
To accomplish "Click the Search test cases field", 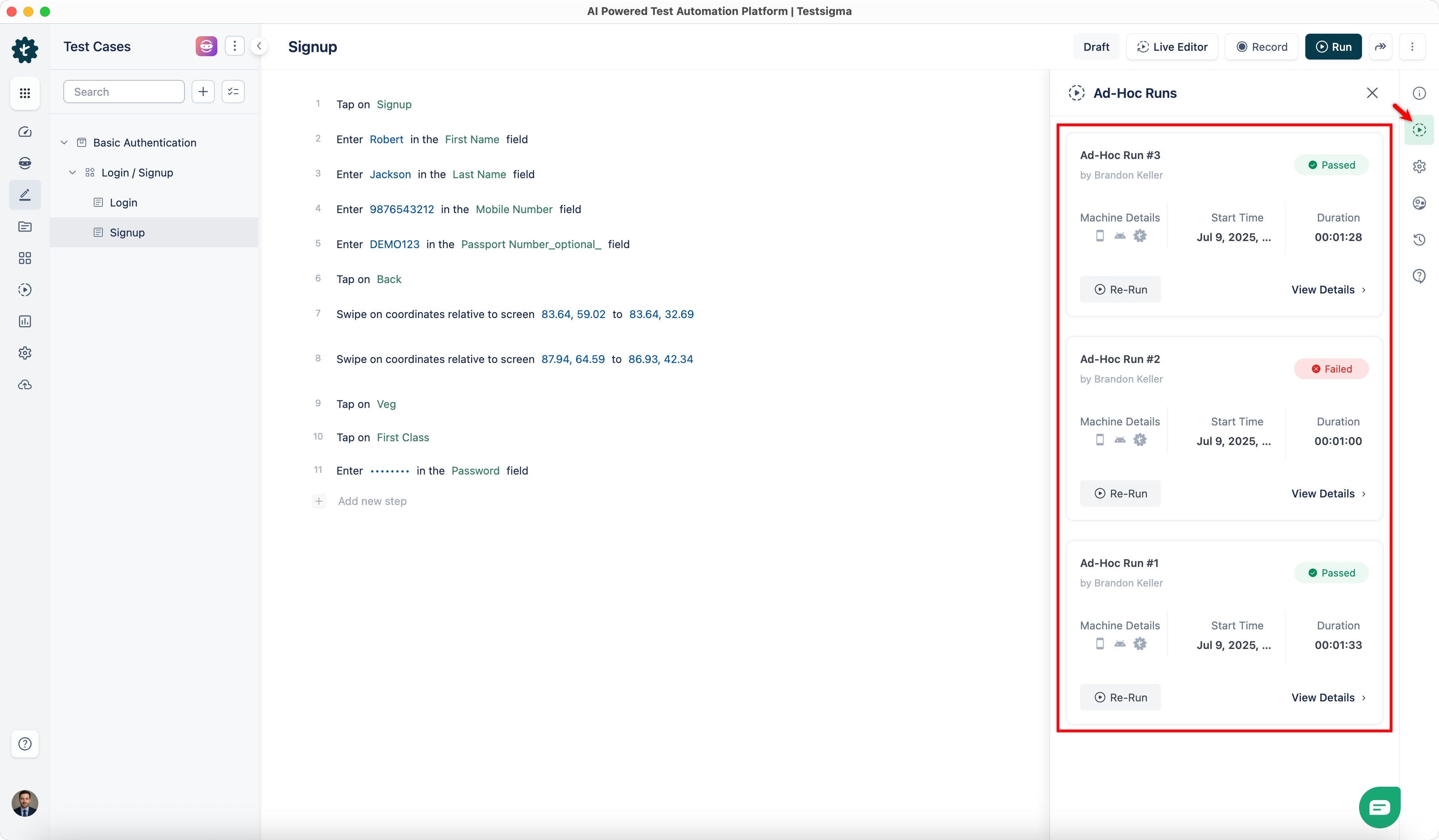I will pyautogui.click(x=124, y=92).
